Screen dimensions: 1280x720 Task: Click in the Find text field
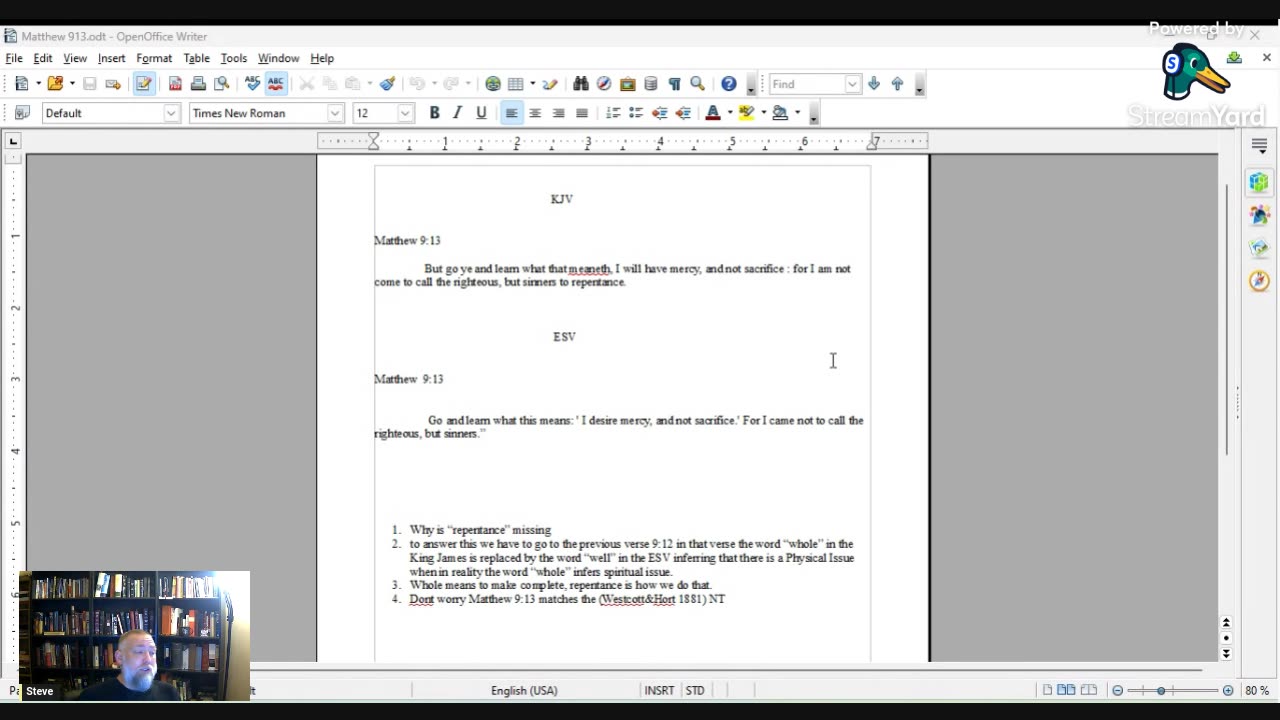807,84
